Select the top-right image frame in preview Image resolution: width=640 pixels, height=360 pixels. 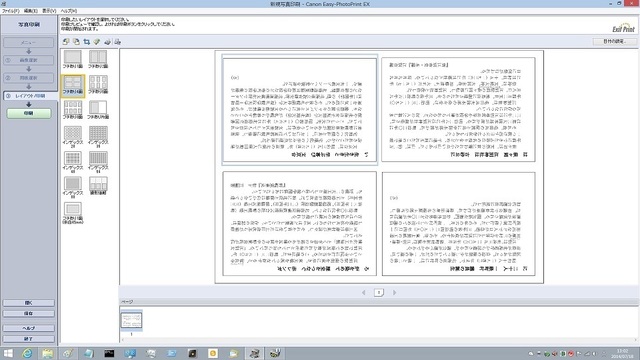click(x=458, y=109)
